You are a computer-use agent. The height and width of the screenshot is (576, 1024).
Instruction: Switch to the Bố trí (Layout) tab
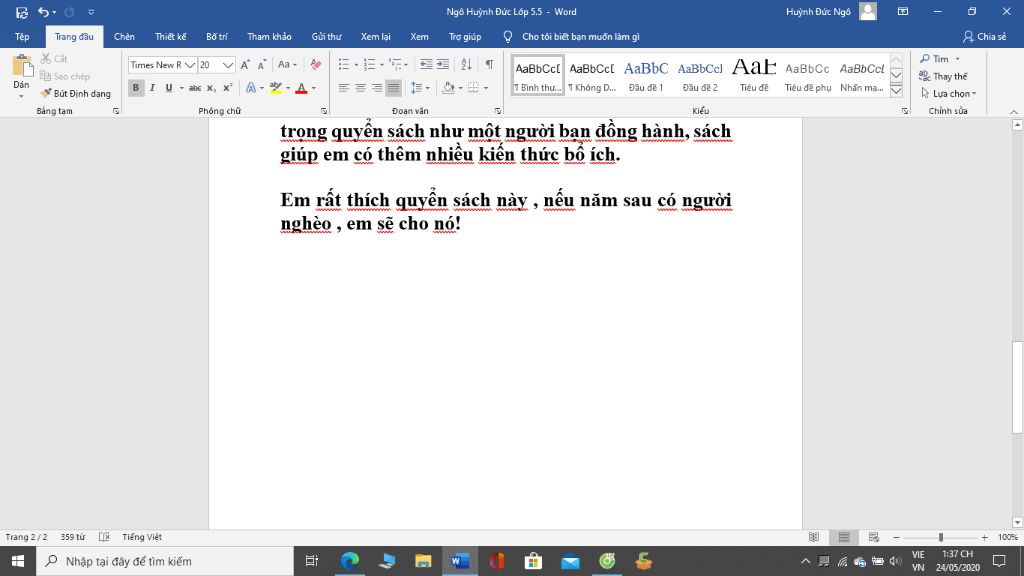pos(217,37)
